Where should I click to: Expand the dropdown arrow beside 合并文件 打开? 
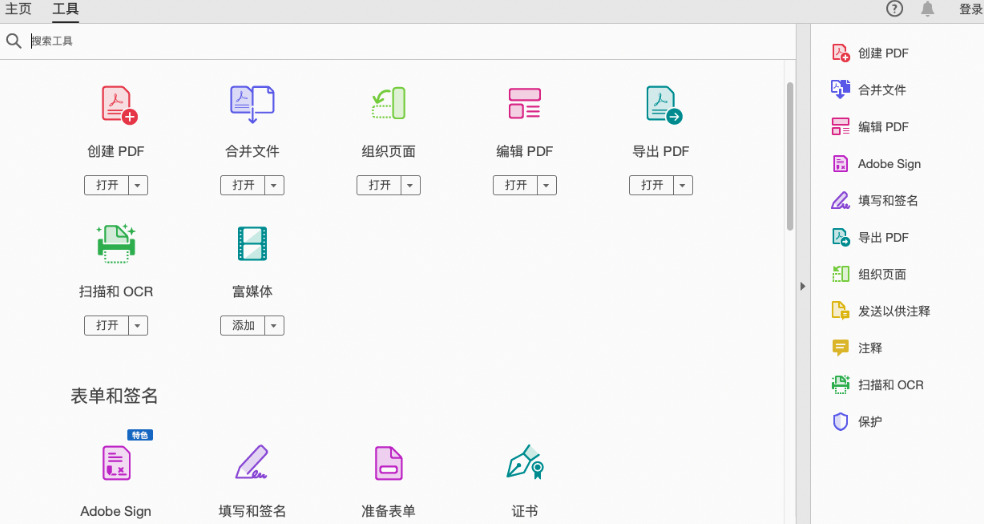[274, 185]
